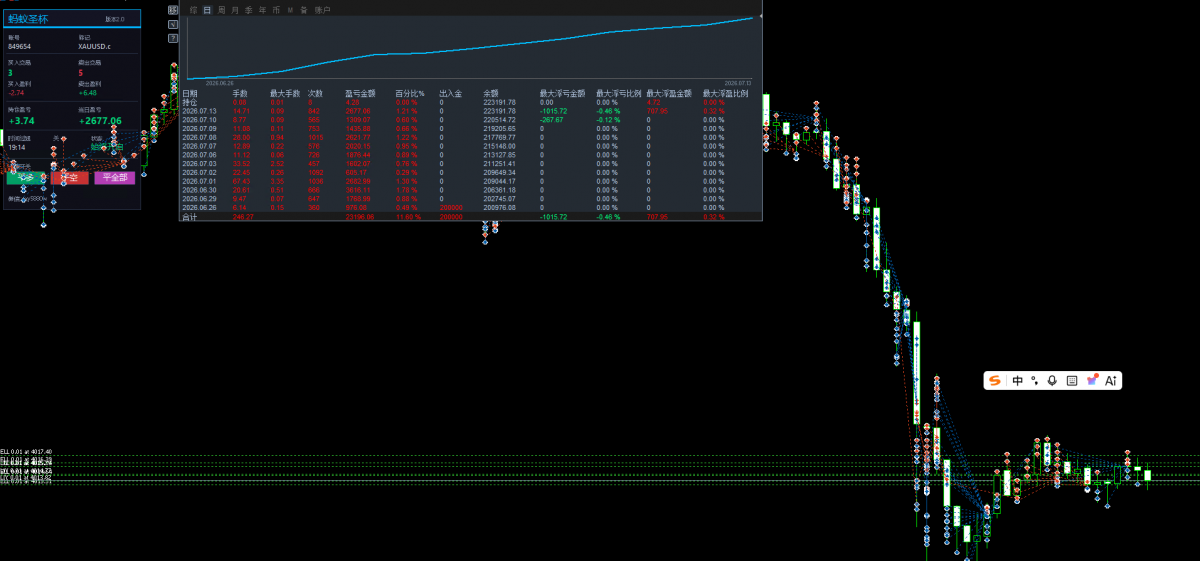Click the 持仓 positions row label
Viewport: 1200px width, 561px height.
189,102
